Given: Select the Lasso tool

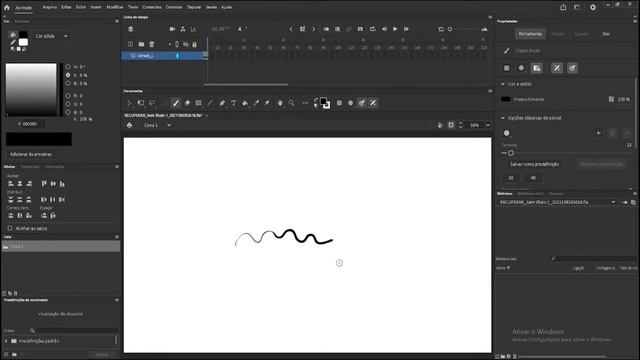Looking at the screenshot, I should click(x=152, y=103).
